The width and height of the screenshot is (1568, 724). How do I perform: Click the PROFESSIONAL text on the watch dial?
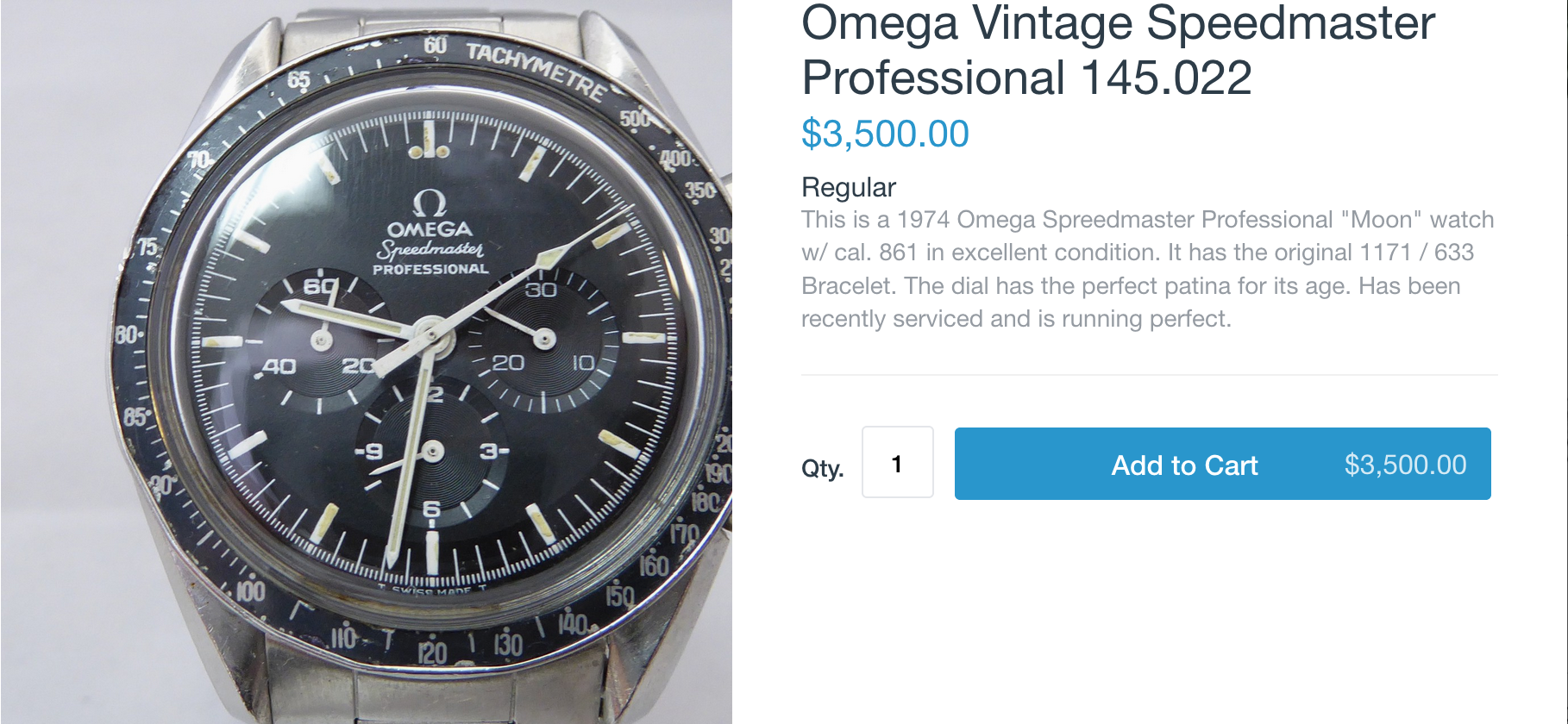point(430,269)
